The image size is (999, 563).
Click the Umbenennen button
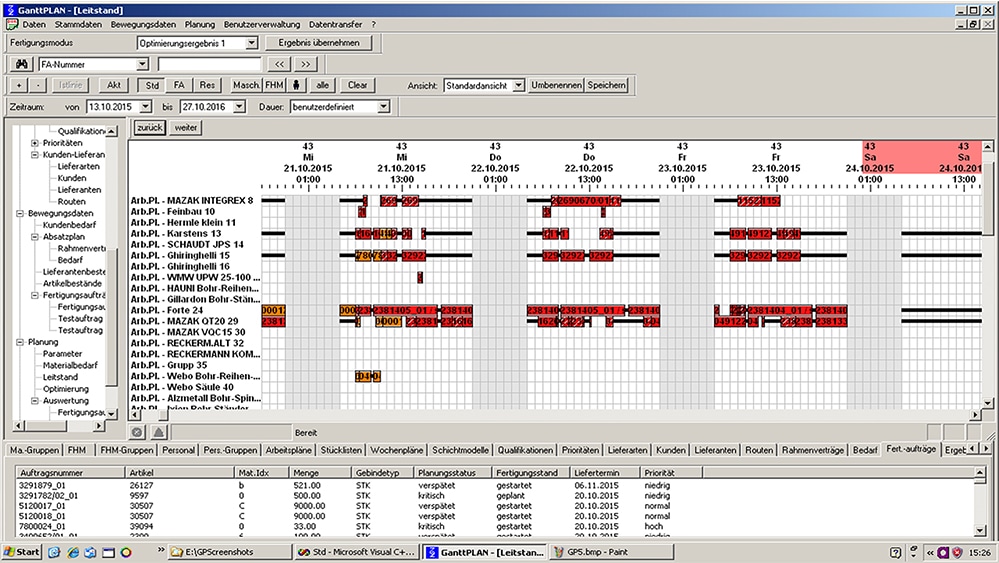556,85
